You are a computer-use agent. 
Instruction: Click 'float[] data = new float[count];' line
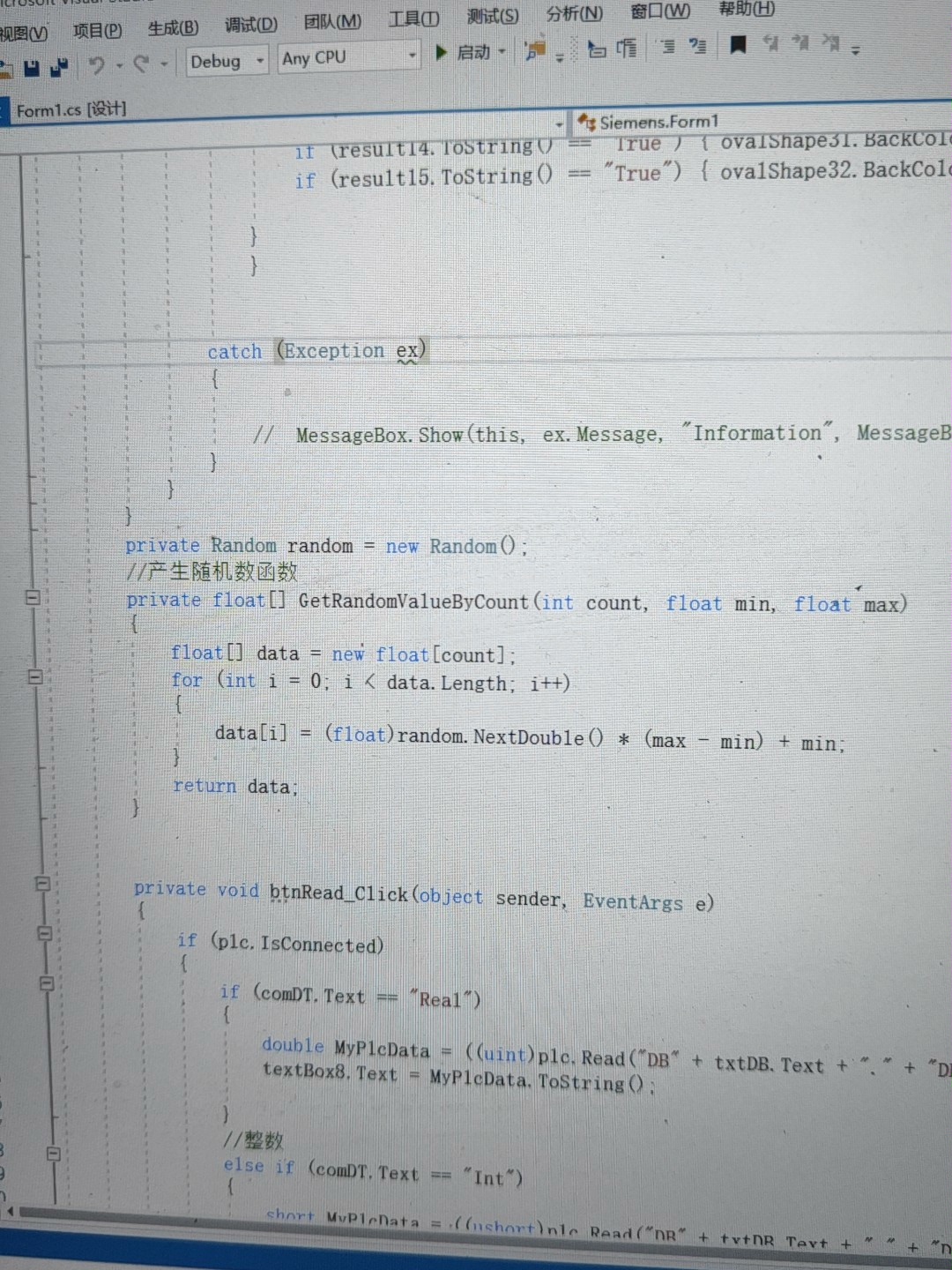point(343,654)
